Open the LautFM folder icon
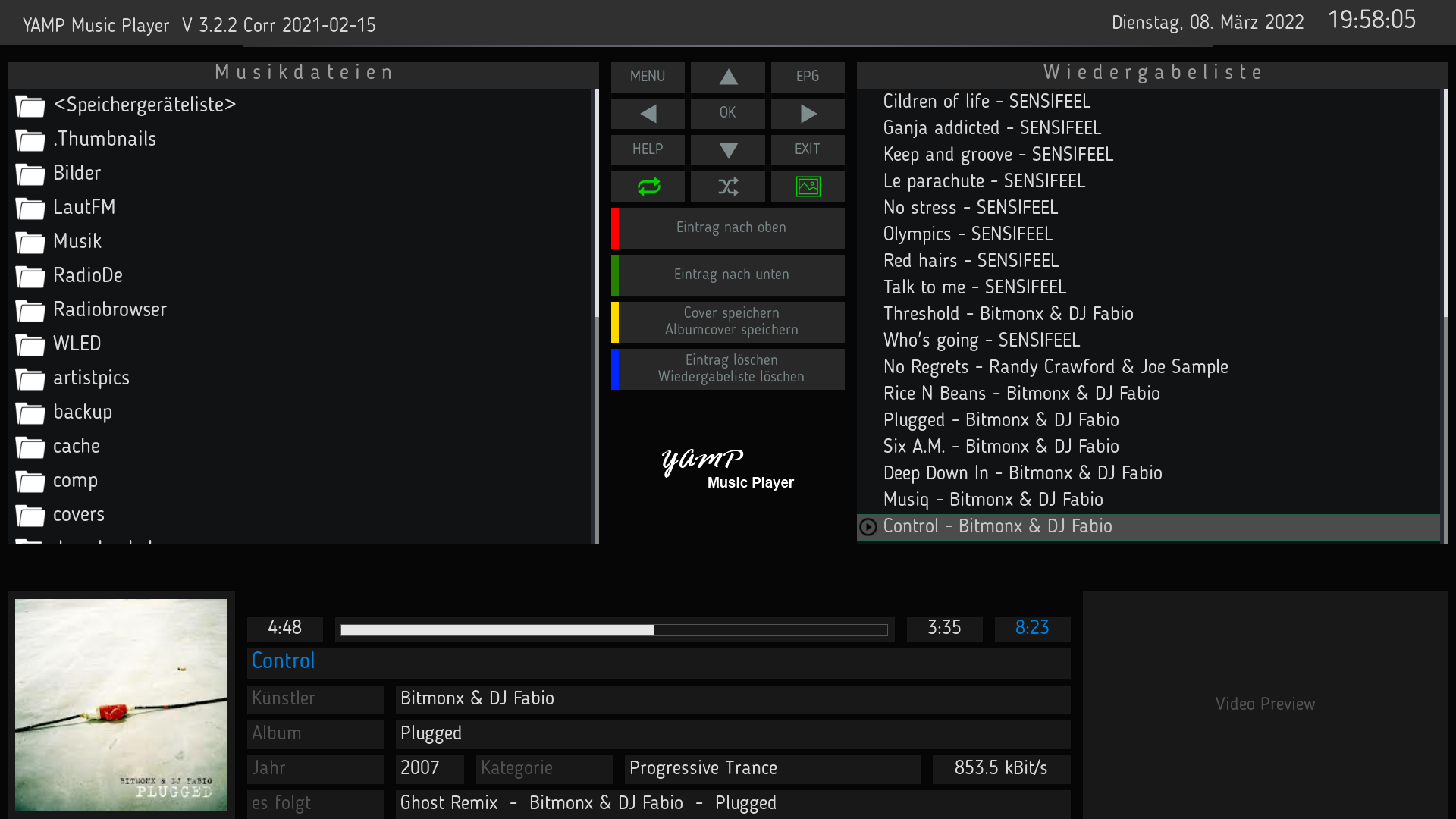Screen dimensions: 1456x819 tap(30, 209)
